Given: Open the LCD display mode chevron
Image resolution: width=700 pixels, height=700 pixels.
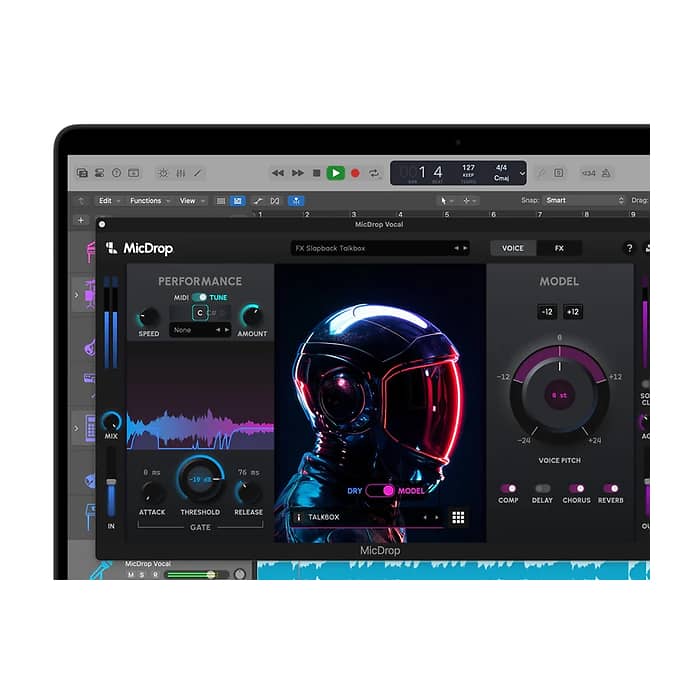Looking at the screenshot, I should (x=522, y=173).
